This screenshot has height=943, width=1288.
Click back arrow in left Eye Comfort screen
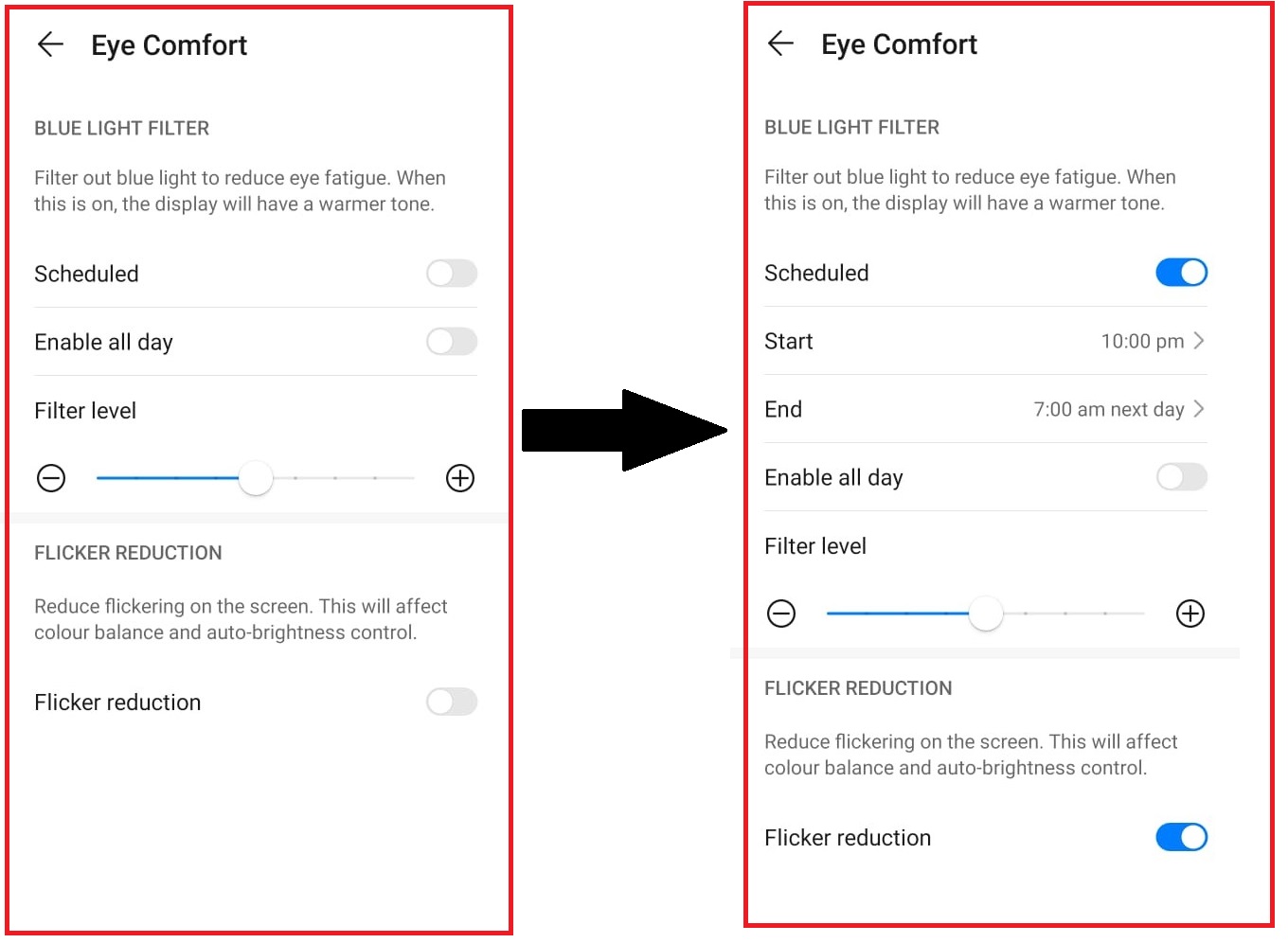pos(50,44)
